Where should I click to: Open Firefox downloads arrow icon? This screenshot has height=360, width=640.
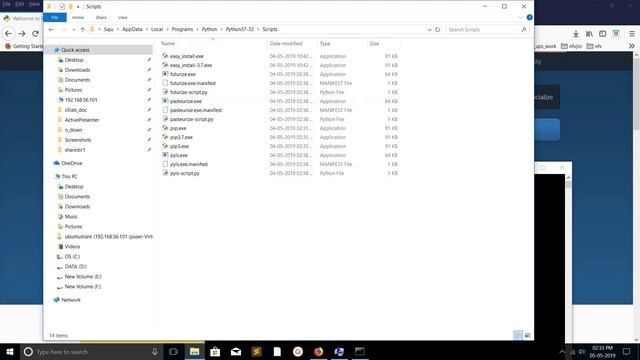pyautogui.click(x=576, y=34)
